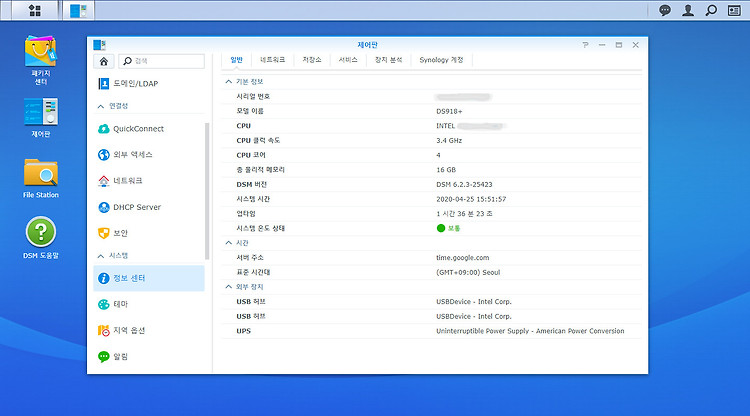750x416 pixels.
Task: Click the CPU clock value 3.4 GHz
Action: [449, 141]
